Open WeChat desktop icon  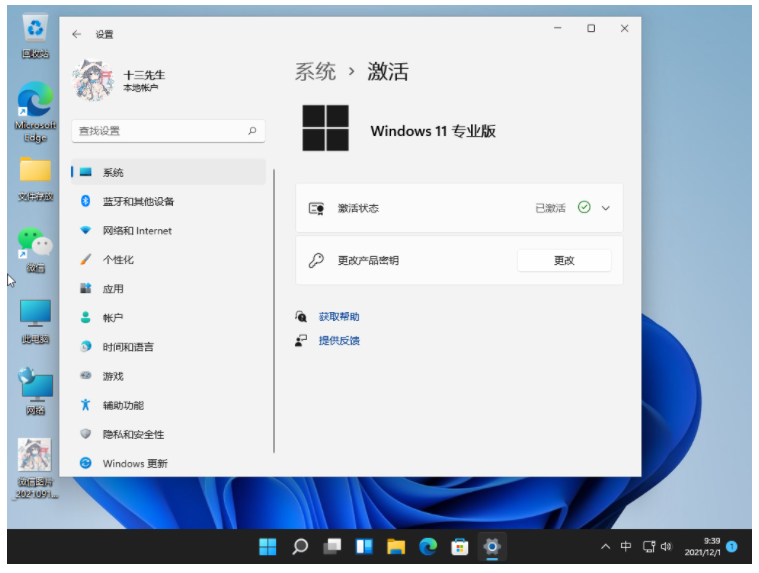[x=35, y=243]
